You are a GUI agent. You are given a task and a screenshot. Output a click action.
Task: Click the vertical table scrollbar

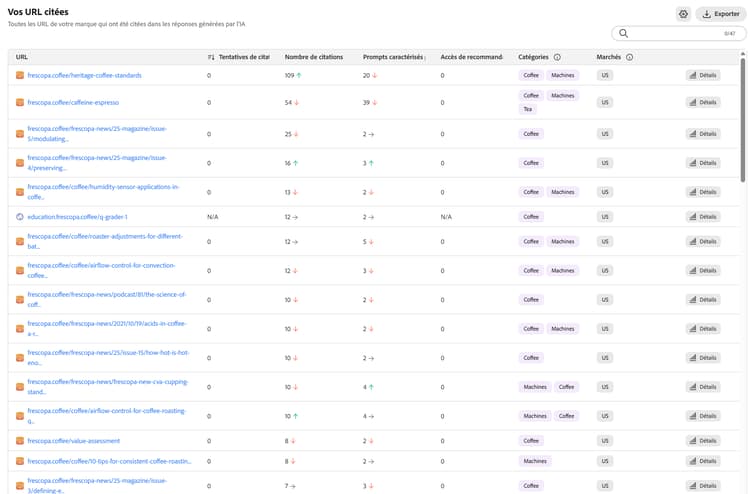(x=742, y=120)
